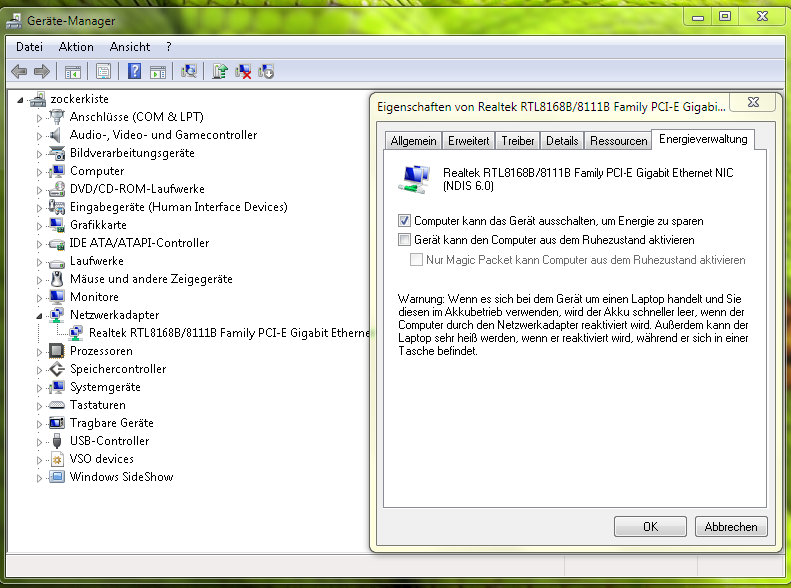Switch to the Treiber tab

[x=518, y=141]
